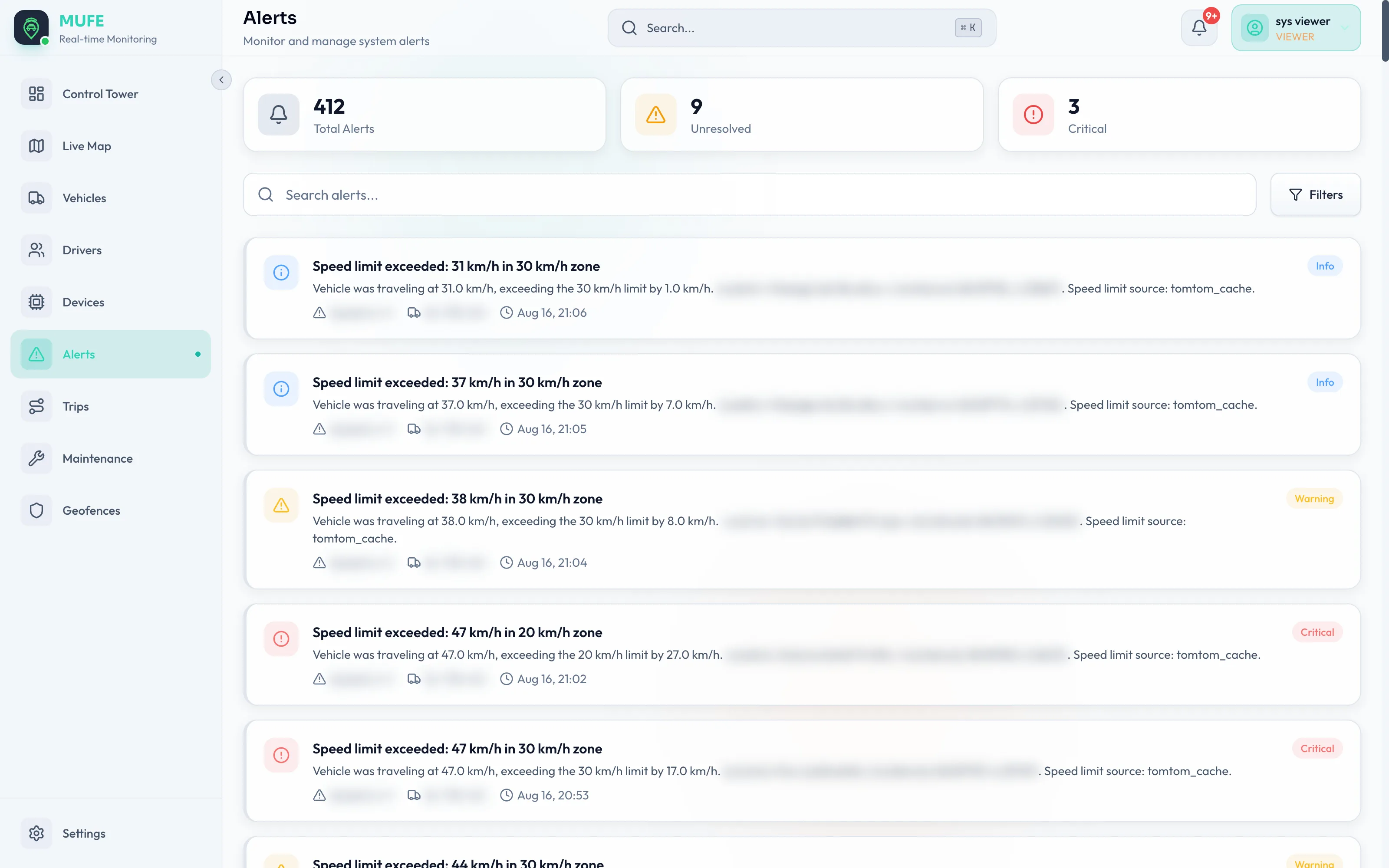Screen dimensions: 1389x868
Task: Click the Geofences shield icon
Action: coord(37,510)
